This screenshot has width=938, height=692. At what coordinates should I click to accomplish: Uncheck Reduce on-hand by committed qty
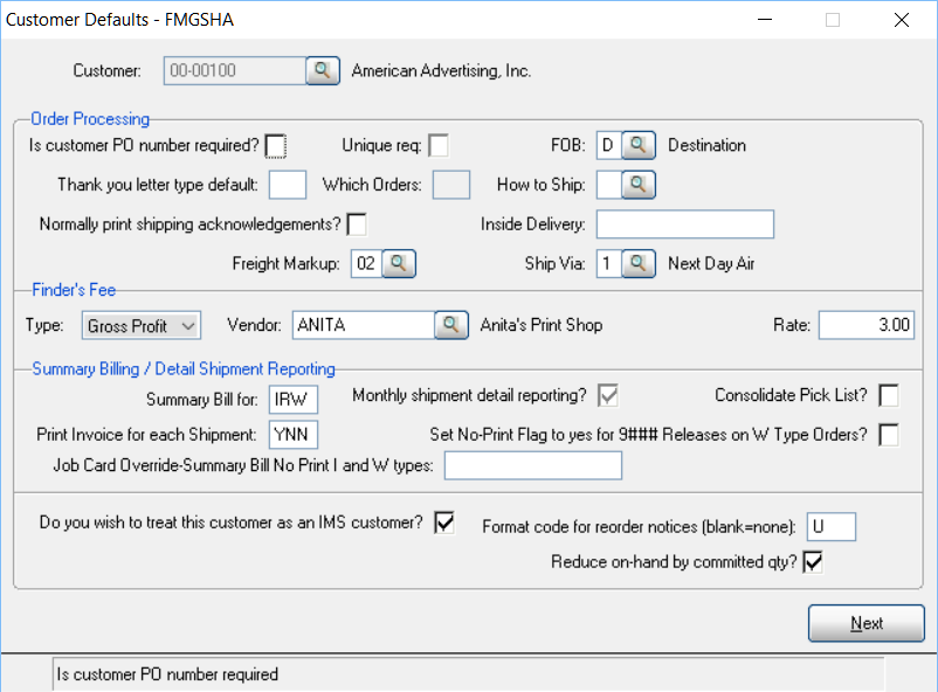coord(813,562)
